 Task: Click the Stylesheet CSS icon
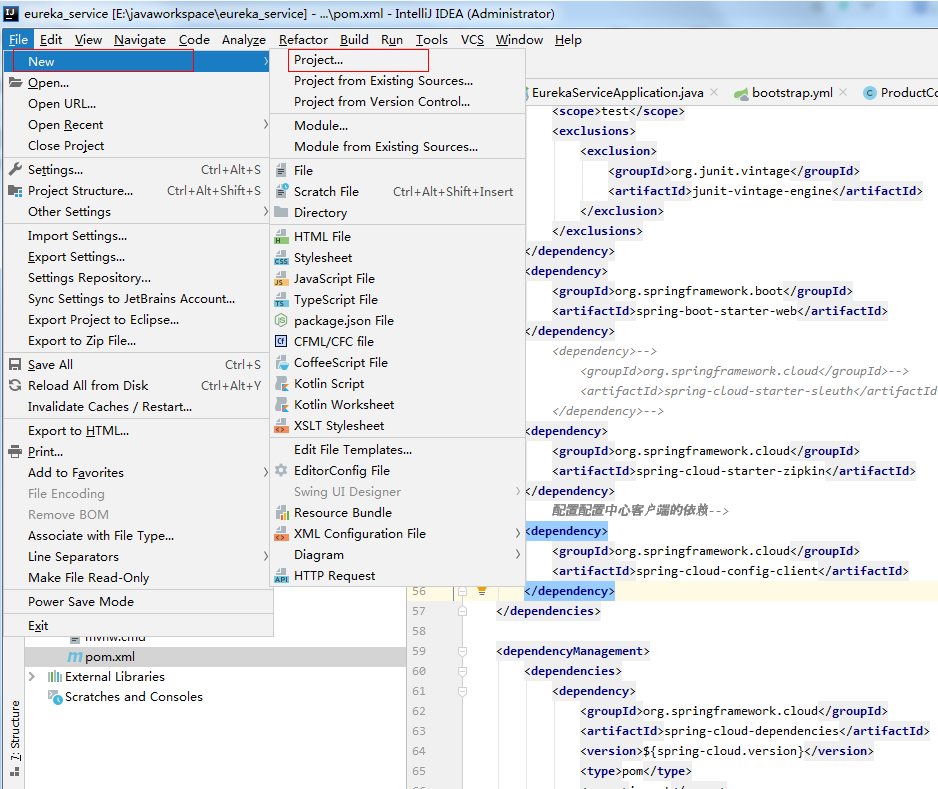pyautogui.click(x=281, y=258)
